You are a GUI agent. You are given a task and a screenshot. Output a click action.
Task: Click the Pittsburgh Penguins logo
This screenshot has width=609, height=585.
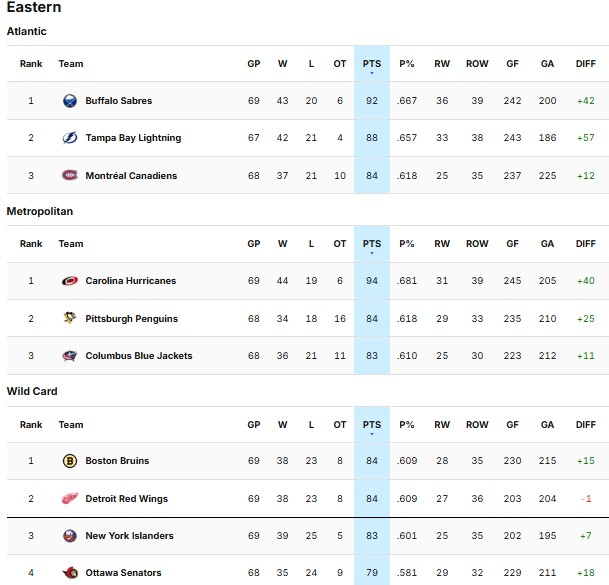click(70, 318)
